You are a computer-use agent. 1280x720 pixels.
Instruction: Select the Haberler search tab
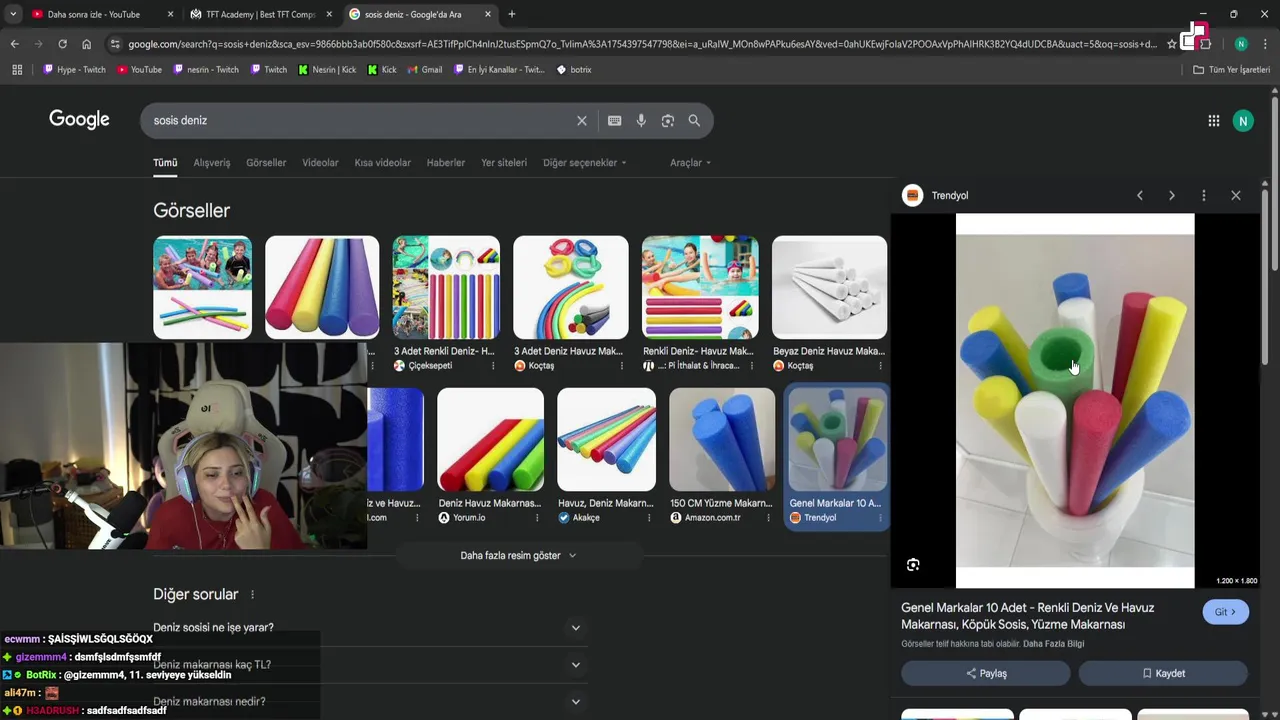[446, 163]
